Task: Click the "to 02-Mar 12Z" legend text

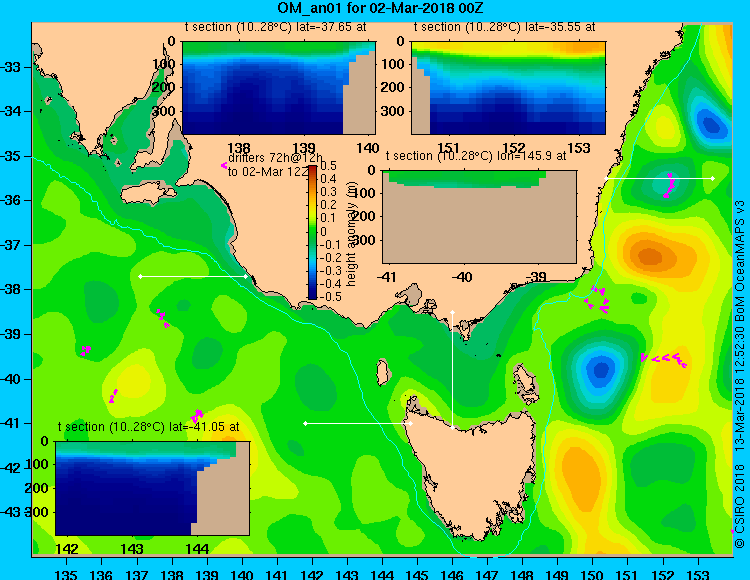Action: click(x=268, y=172)
